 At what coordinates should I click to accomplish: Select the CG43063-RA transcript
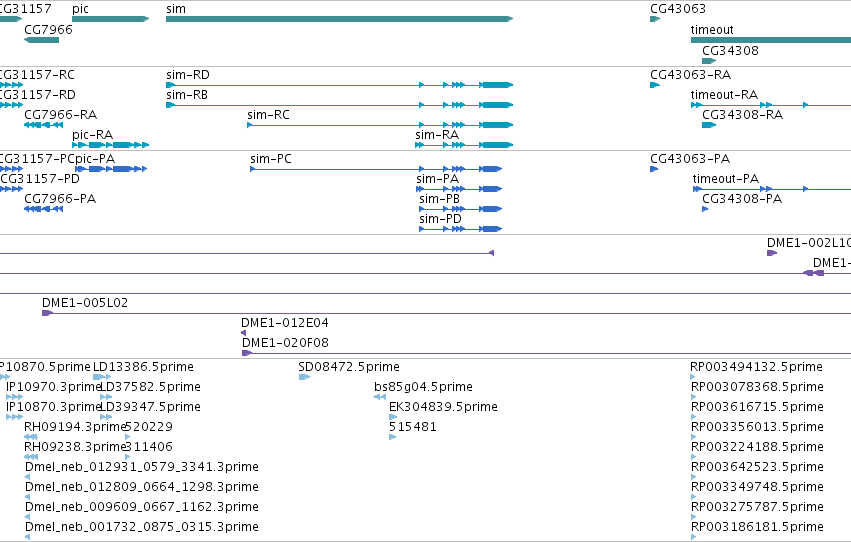click(x=655, y=85)
